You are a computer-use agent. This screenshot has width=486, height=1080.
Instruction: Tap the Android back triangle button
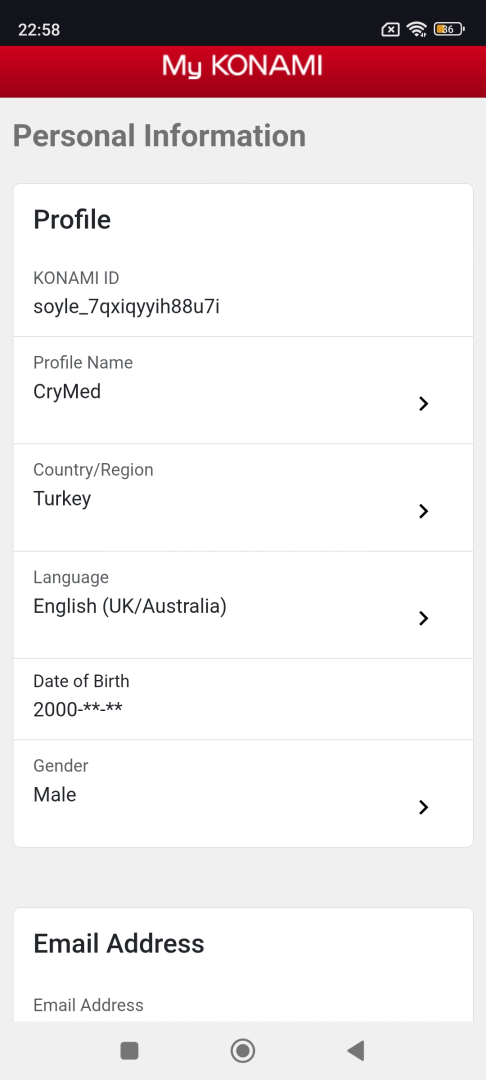pyautogui.click(x=355, y=1050)
